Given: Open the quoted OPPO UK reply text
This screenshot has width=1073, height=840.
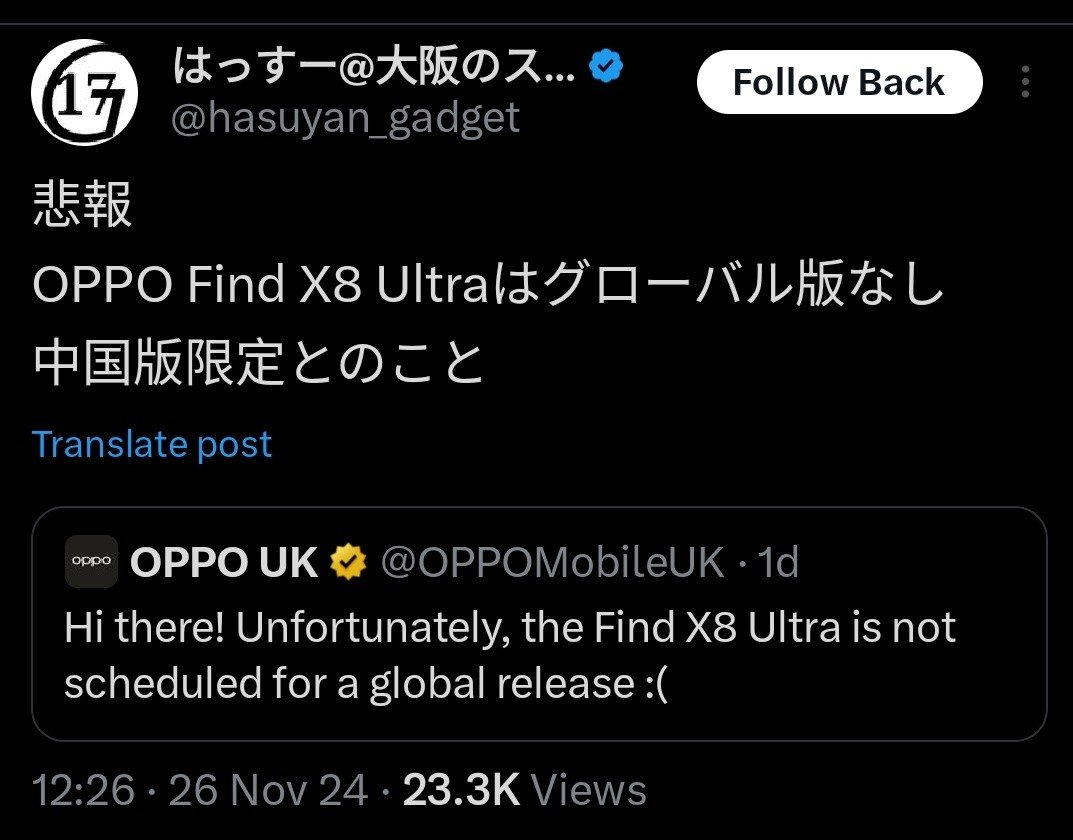Looking at the screenshot, I should 510,655.
